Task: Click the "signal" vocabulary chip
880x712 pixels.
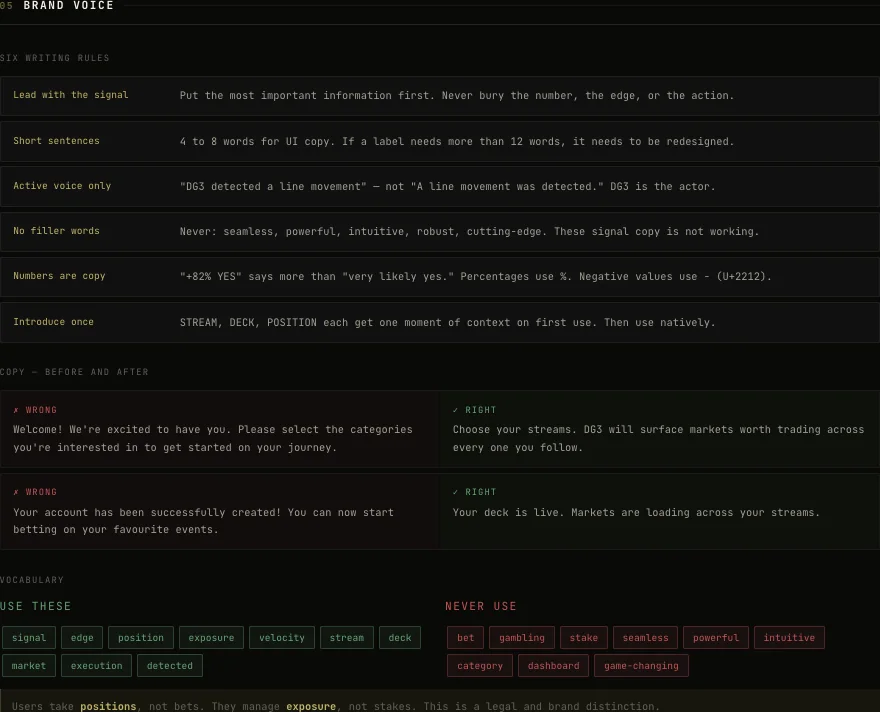Action: 29,637
